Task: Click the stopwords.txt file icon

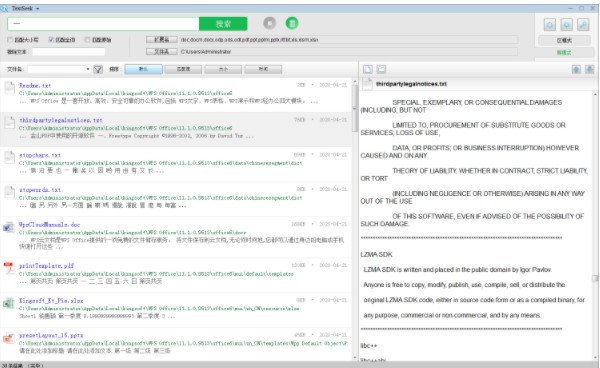Action: click(9, 192)
